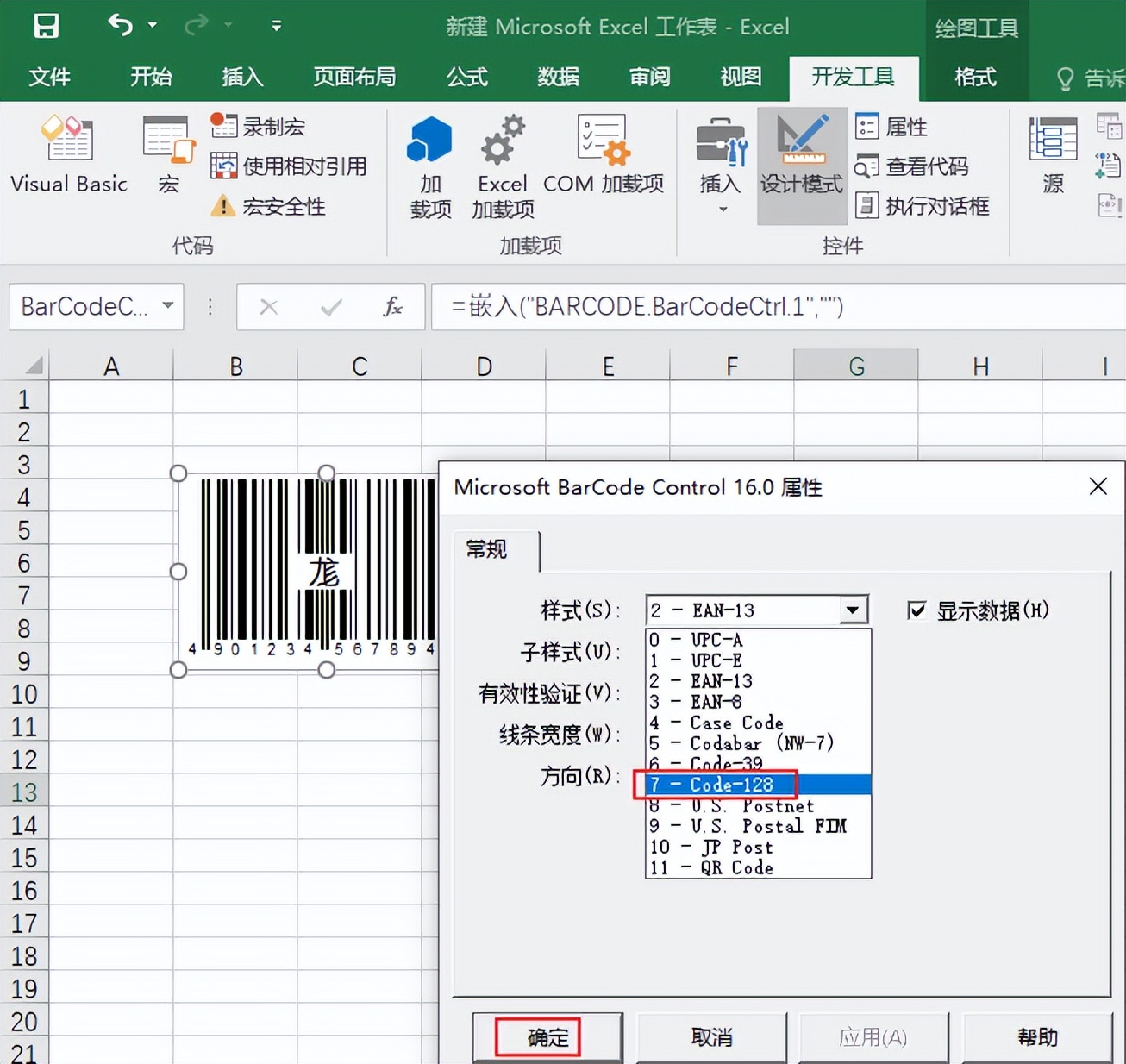
Task: Undo the last action
Action: coord(121,25)
